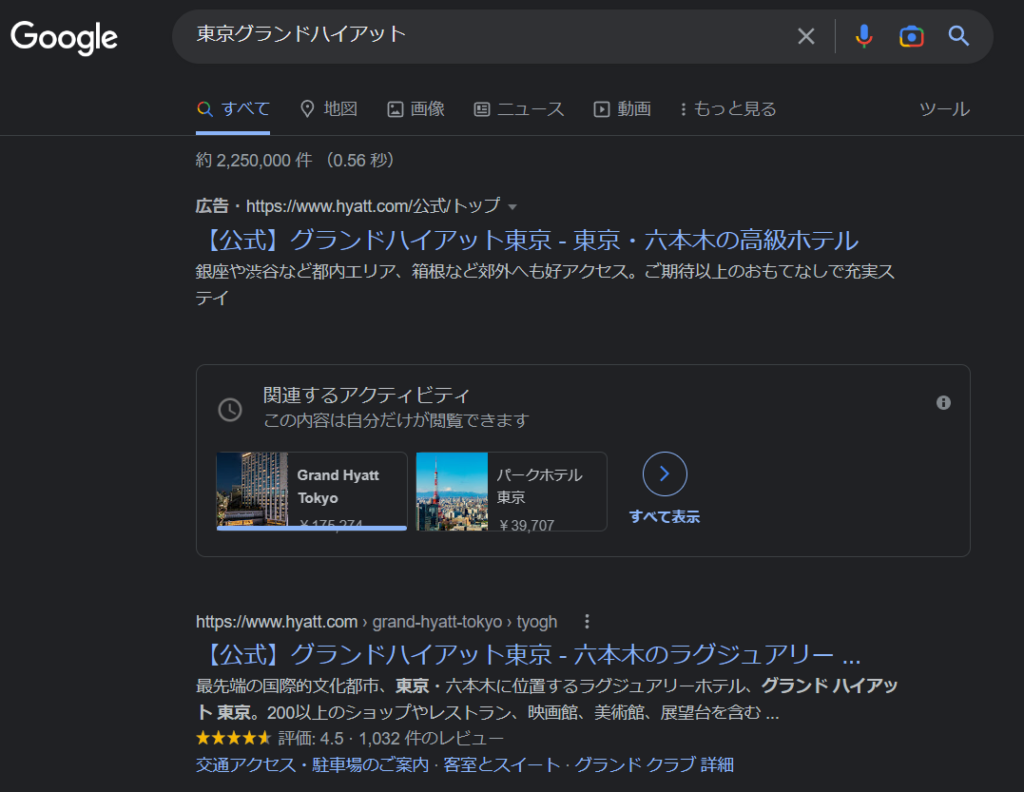Open the three-dot menu beside hyatt.com result

(x=587, y=622)
